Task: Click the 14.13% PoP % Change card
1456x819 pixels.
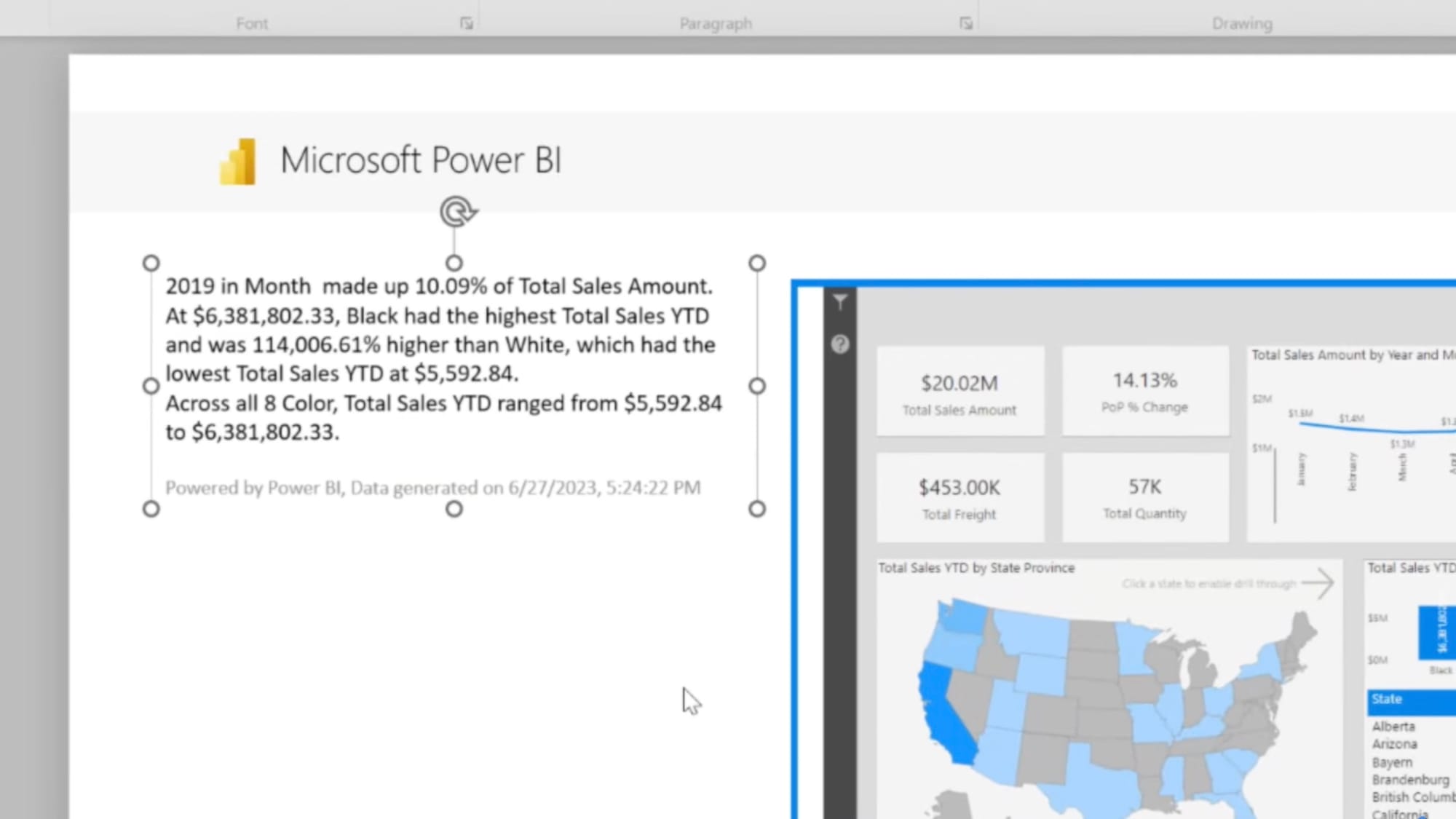Action: [1145, 392]
